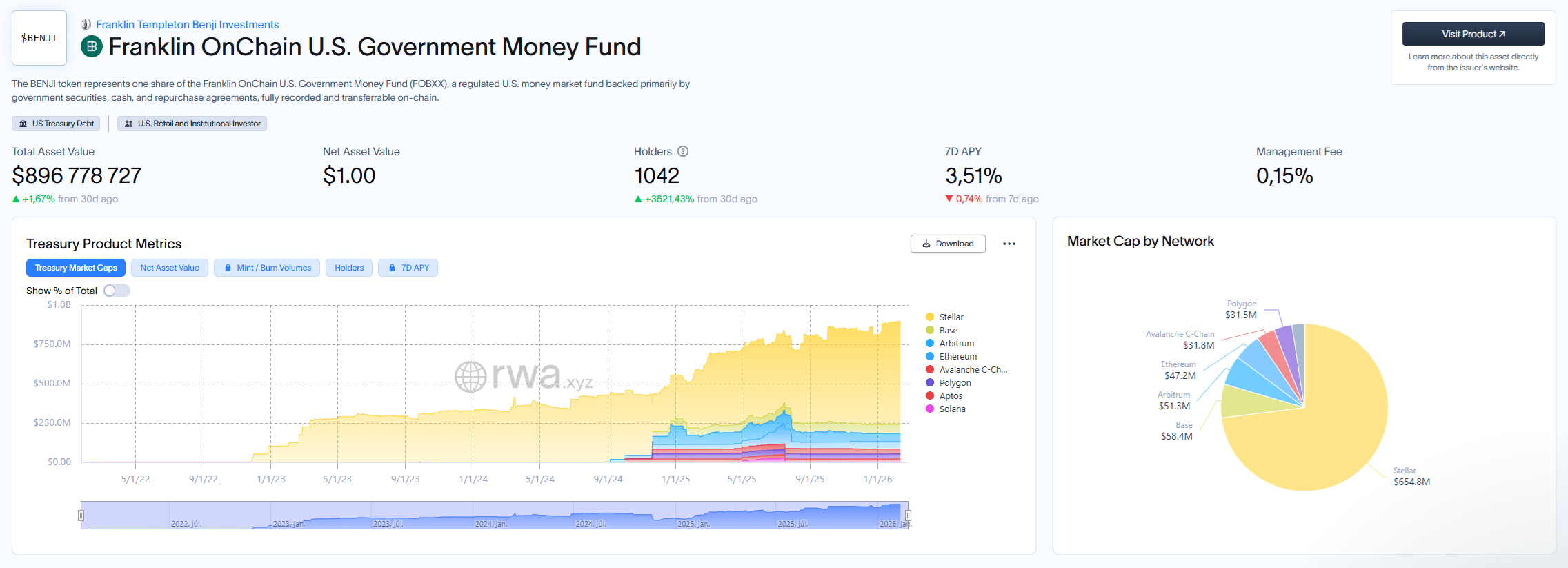1568x568 pixels.
Task: Click the green Franklin fund logo icon
Action: tap(92, 47)
